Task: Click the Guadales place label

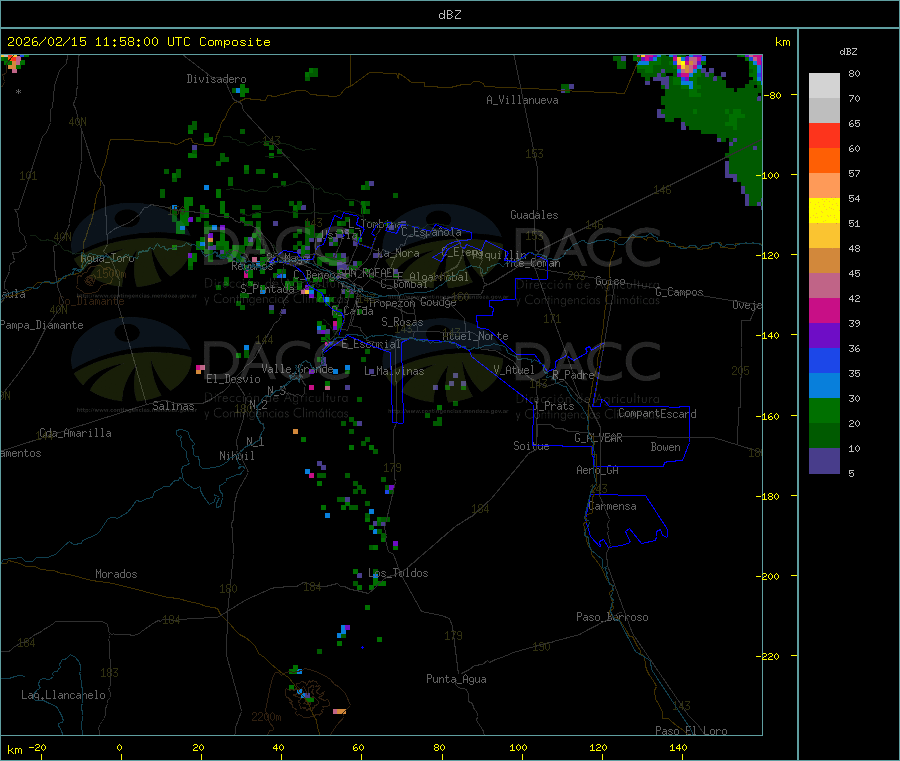Action: pos(534,215)
